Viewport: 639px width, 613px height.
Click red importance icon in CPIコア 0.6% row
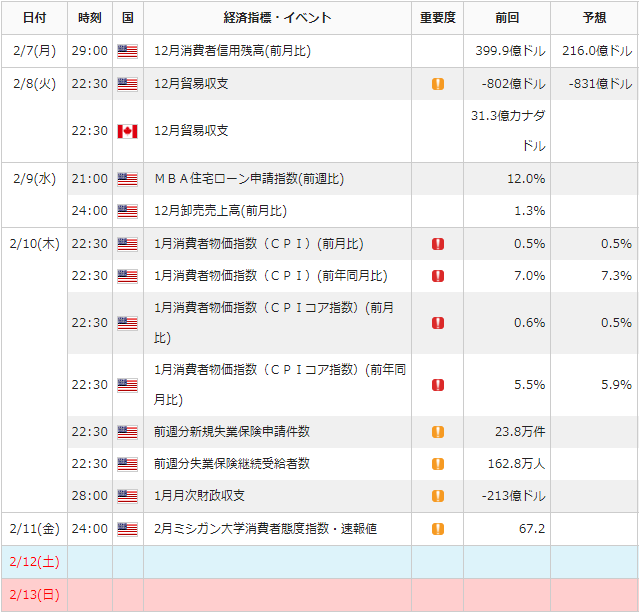[438, 323]
